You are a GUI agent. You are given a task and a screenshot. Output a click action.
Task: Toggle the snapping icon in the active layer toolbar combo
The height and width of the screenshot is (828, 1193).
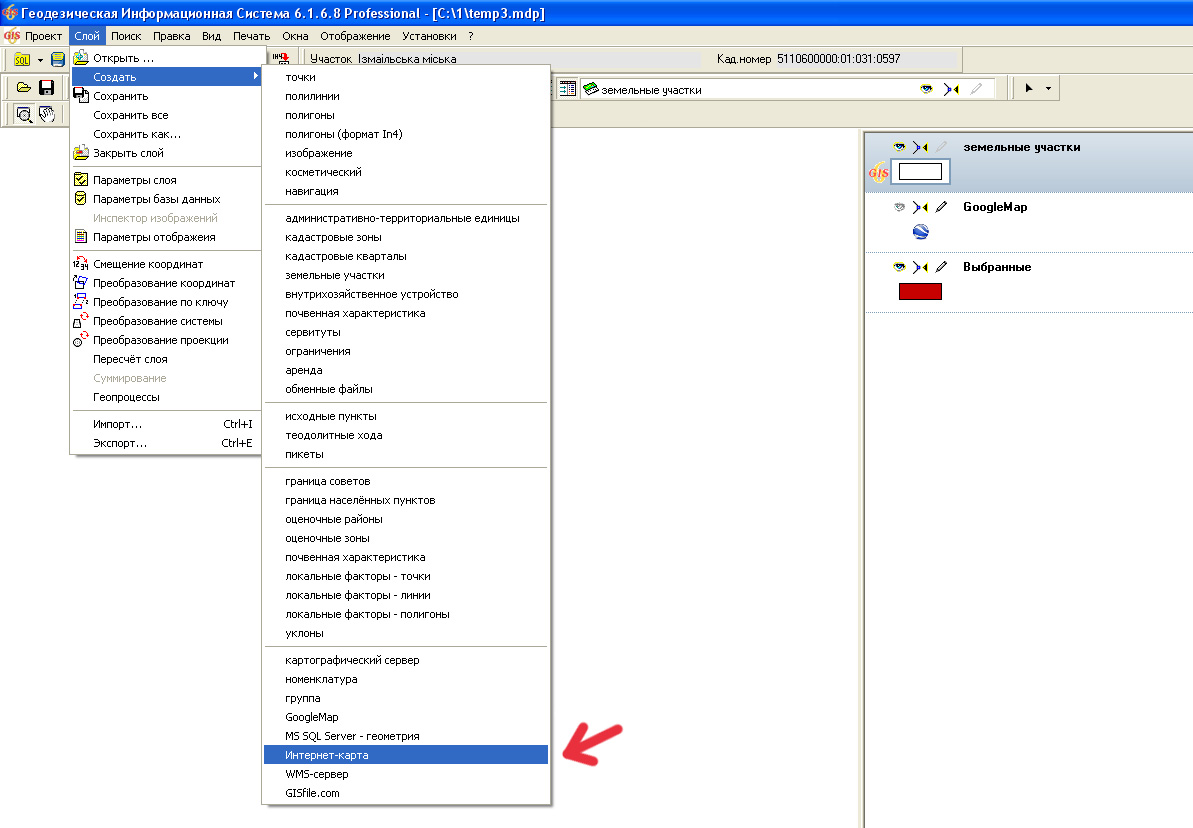coord(951,89)
